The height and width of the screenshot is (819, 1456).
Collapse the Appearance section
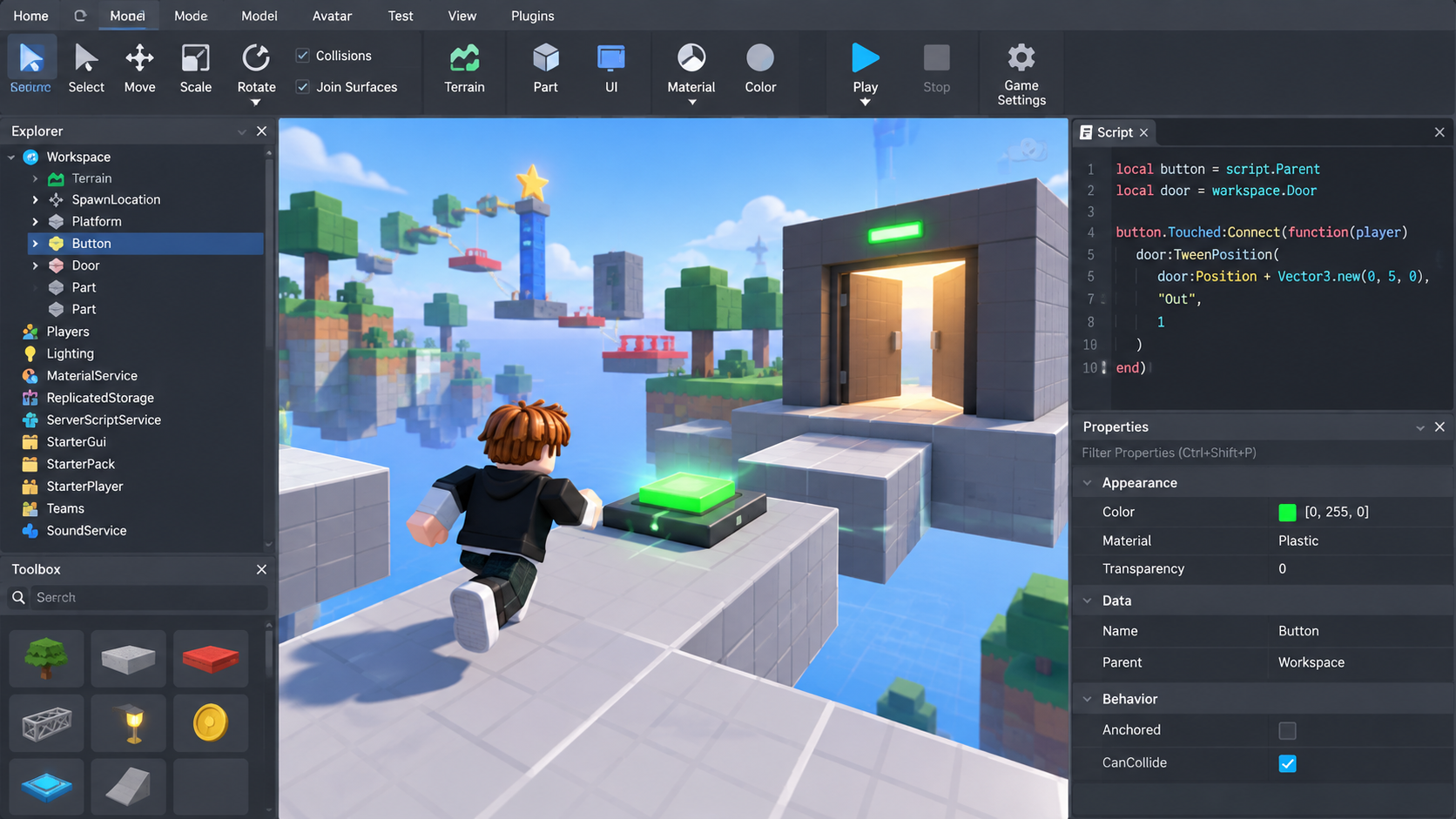(x=1087, y=483)
